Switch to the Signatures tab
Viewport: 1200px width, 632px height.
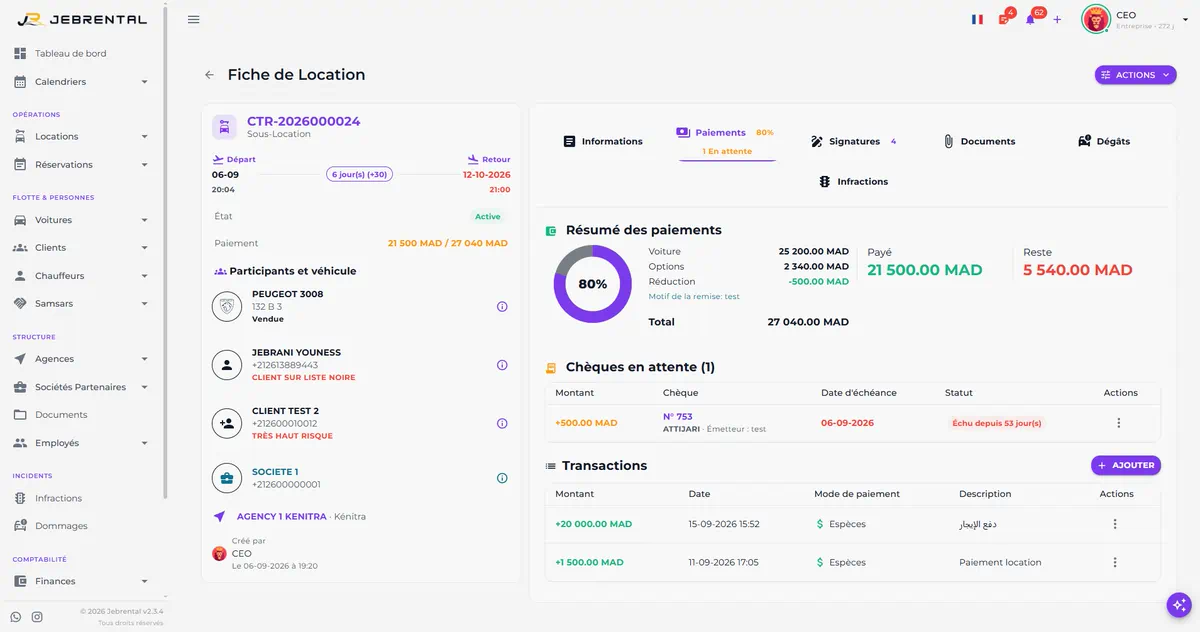(853, 142)
